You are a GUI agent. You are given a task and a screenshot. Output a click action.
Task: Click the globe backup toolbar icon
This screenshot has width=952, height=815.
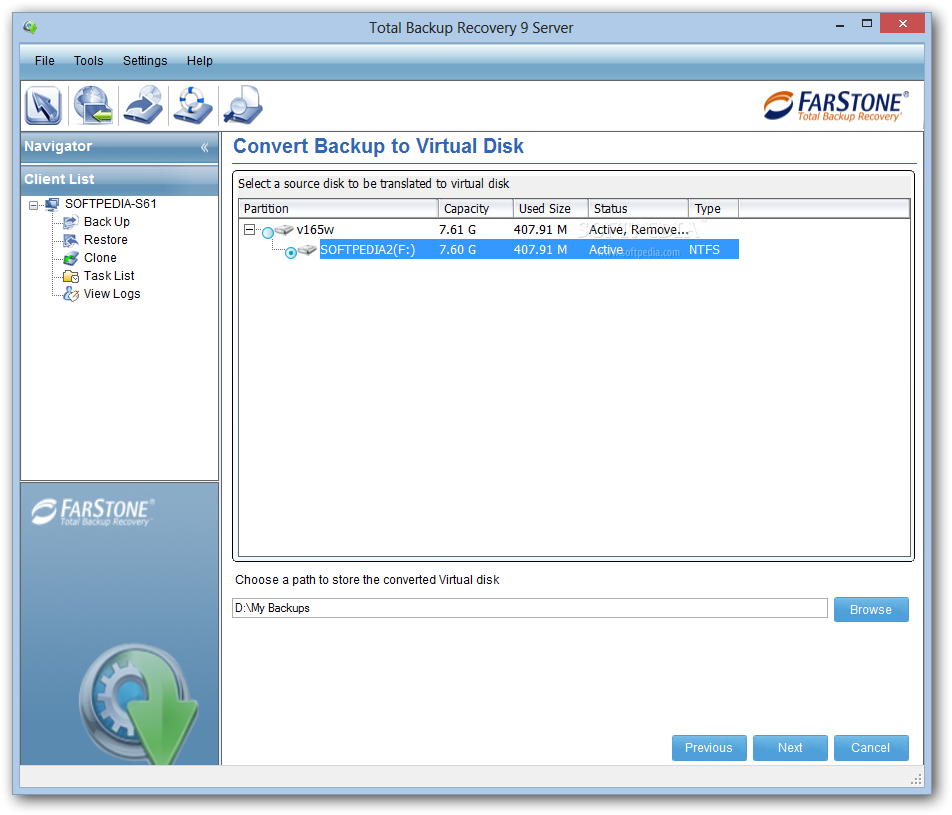[x=94, y=105]
